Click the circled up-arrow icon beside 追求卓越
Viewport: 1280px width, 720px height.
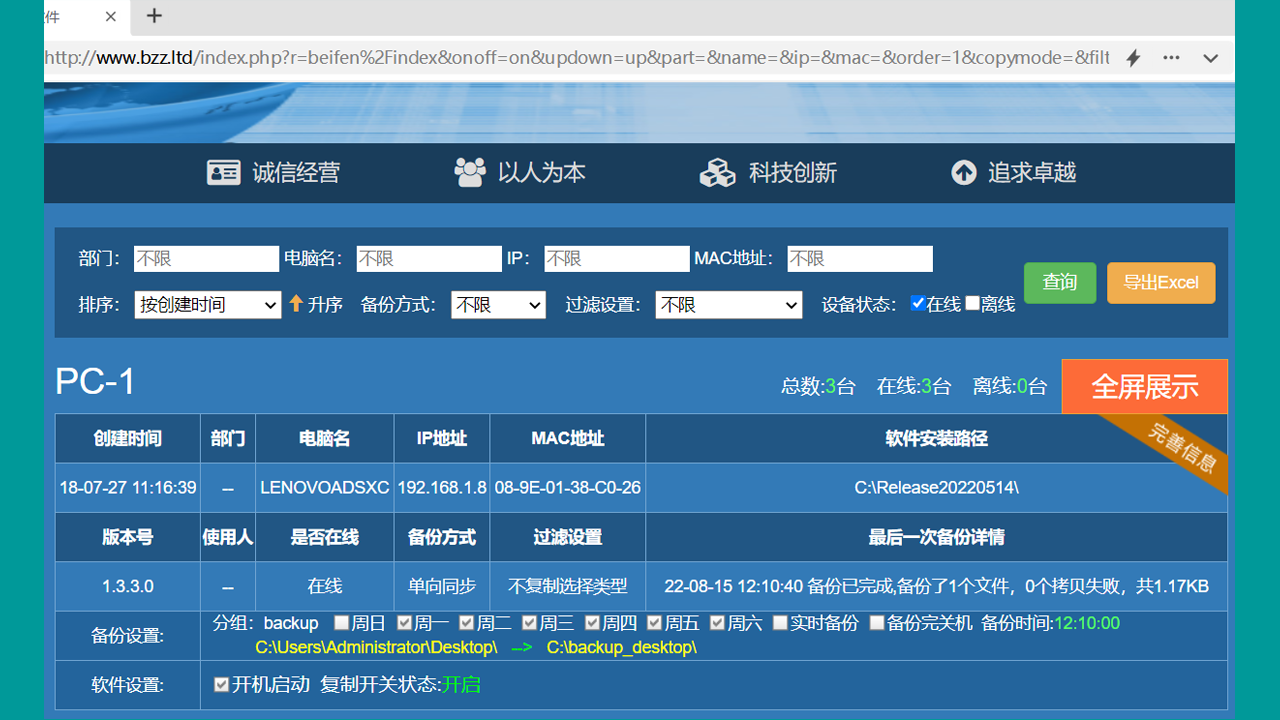click(x=963, y=172)
